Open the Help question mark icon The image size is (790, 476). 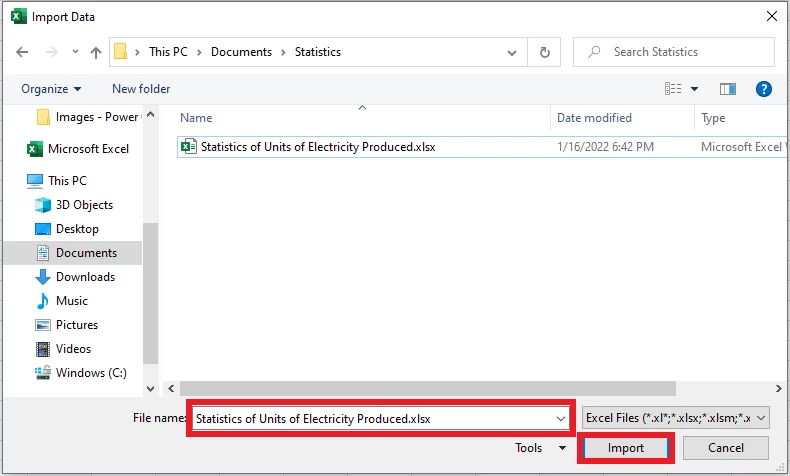click(x=764, y=89)
